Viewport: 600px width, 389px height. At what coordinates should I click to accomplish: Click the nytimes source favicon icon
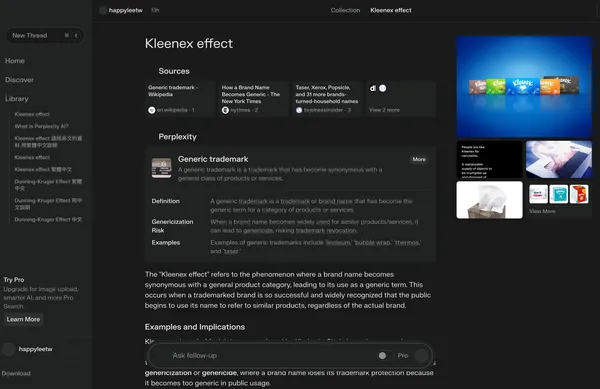[x=225, y=110]
